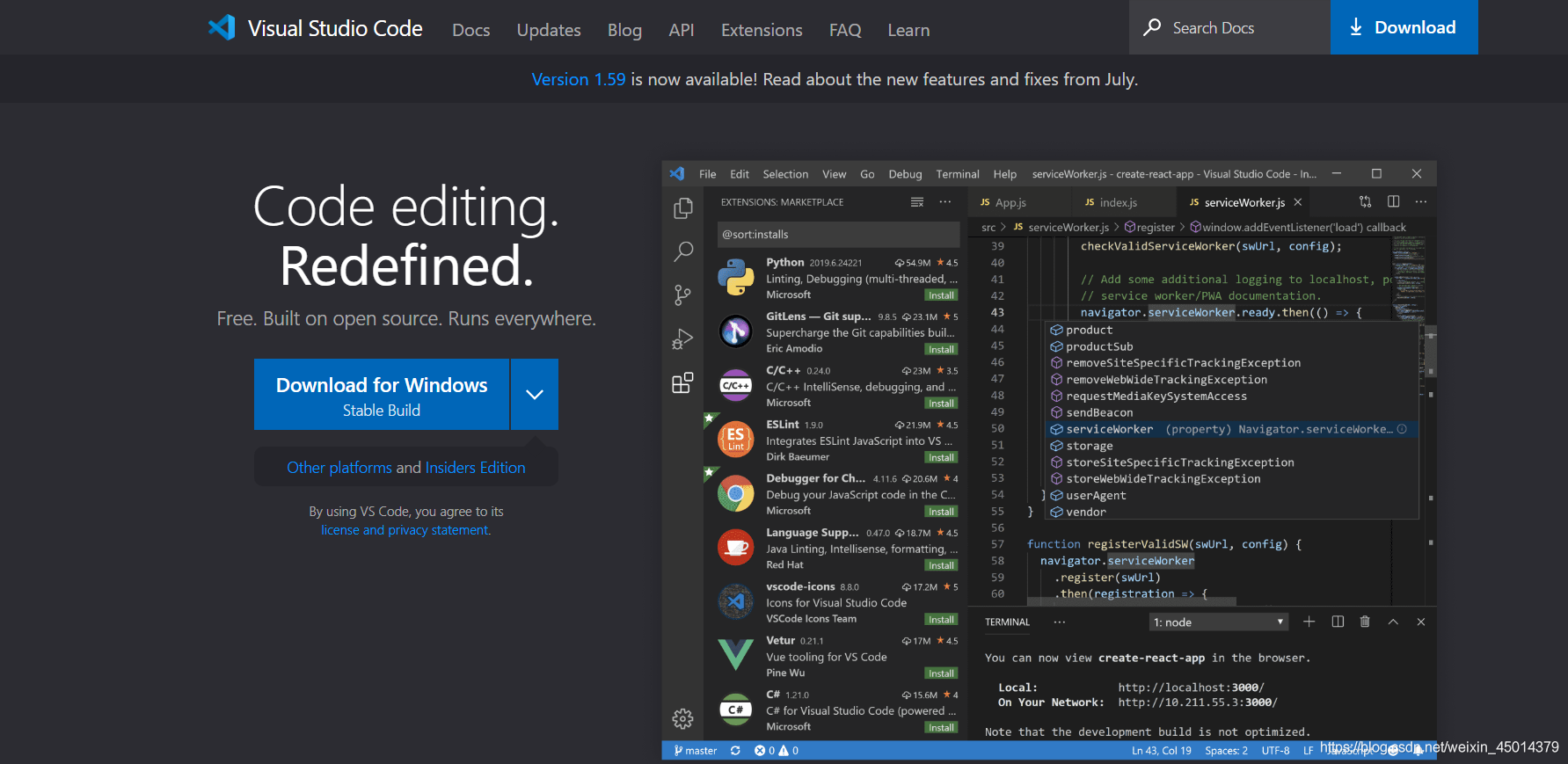Viewport: 1568px width, 764px height.
Task: Click the errors and warnings status indicator
Action: pos(777,751)
